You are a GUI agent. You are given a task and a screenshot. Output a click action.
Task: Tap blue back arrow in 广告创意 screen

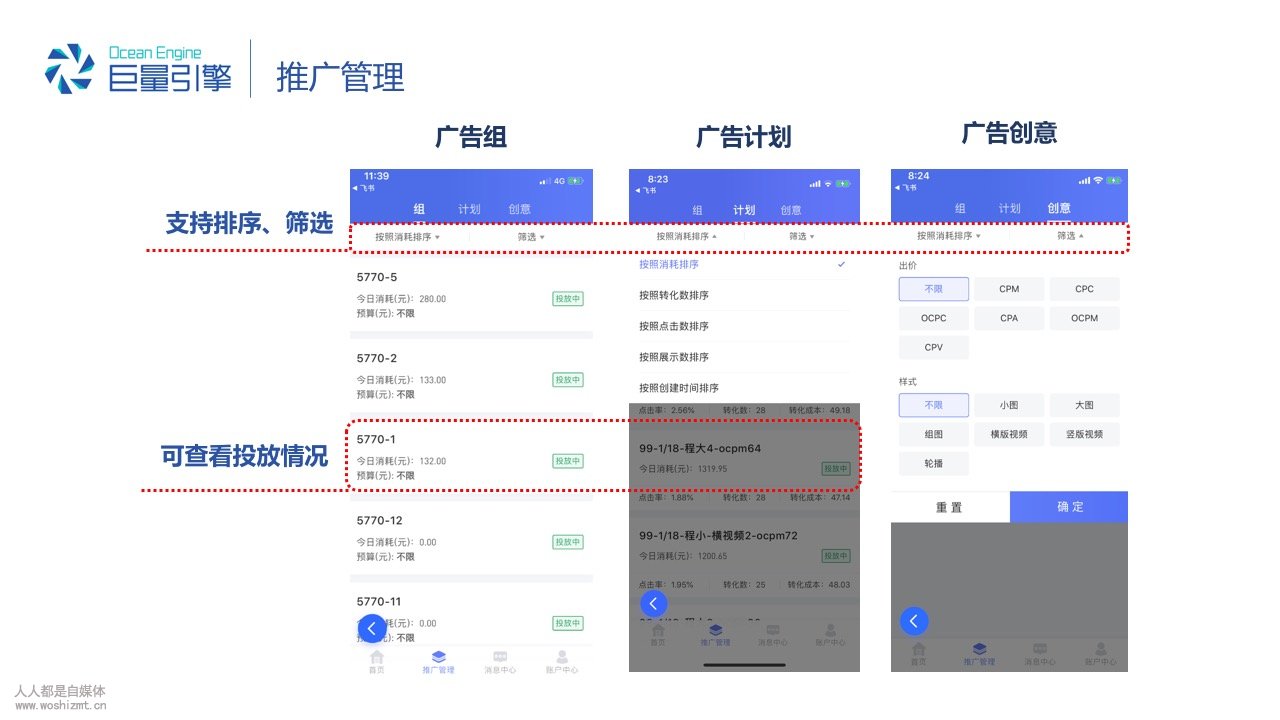913,621
